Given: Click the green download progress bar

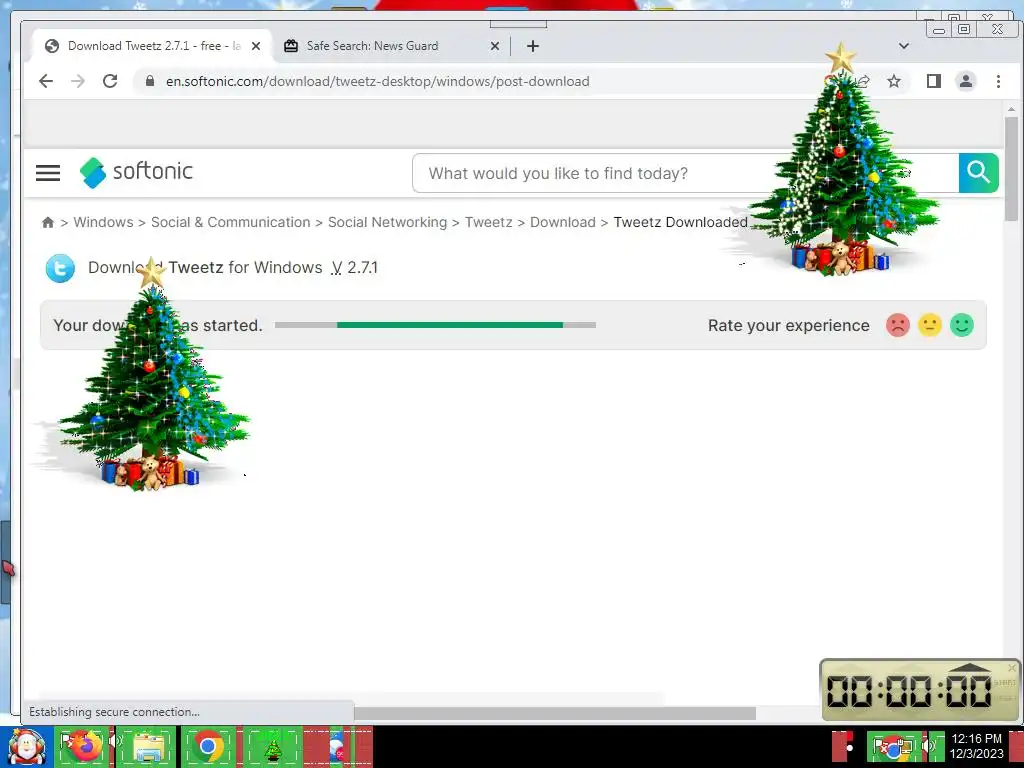Looking at the screenshot, I should click(x=449, y=325).
